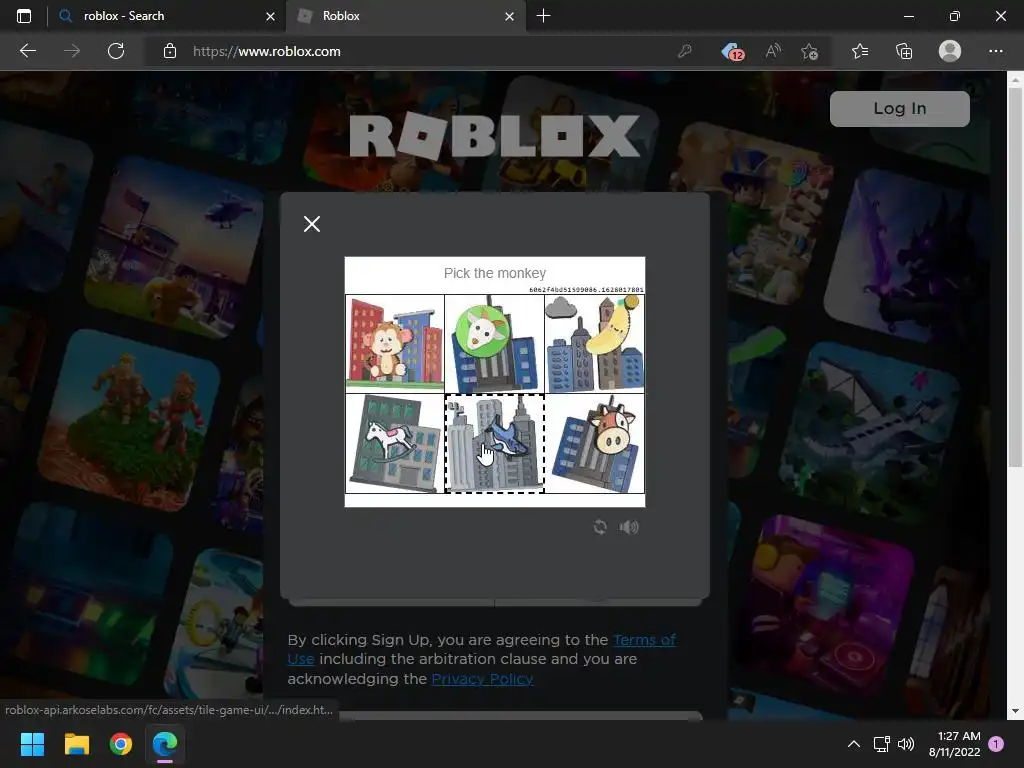Switch to the roblox - Search tab
1024x768 pixels.
point(167,16)
